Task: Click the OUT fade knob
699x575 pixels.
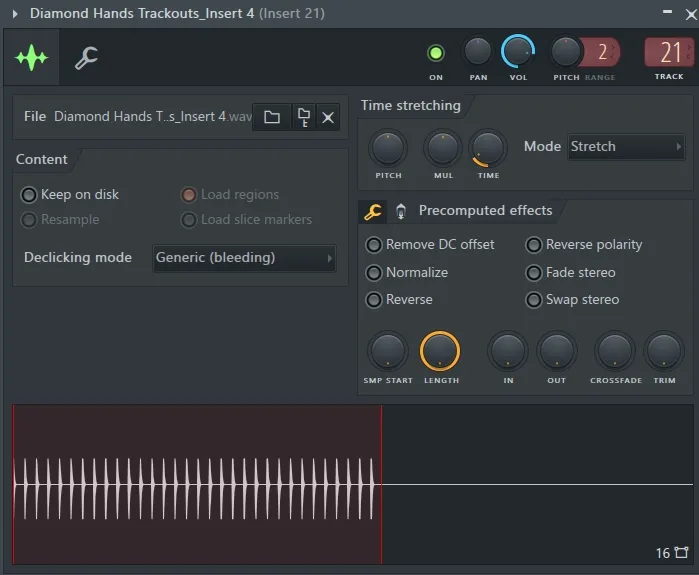Action: coord(557,351)
